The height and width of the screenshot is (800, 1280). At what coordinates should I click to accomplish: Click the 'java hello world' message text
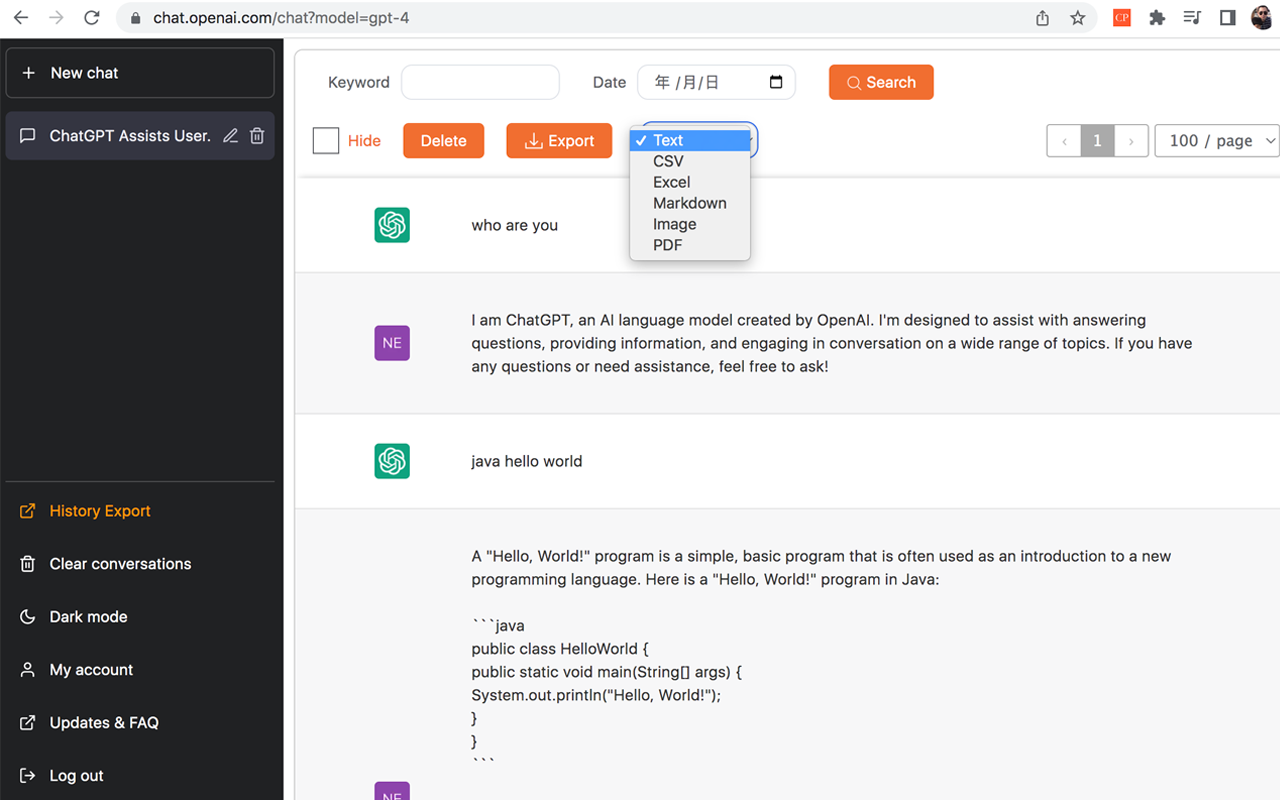coord(527,461)
